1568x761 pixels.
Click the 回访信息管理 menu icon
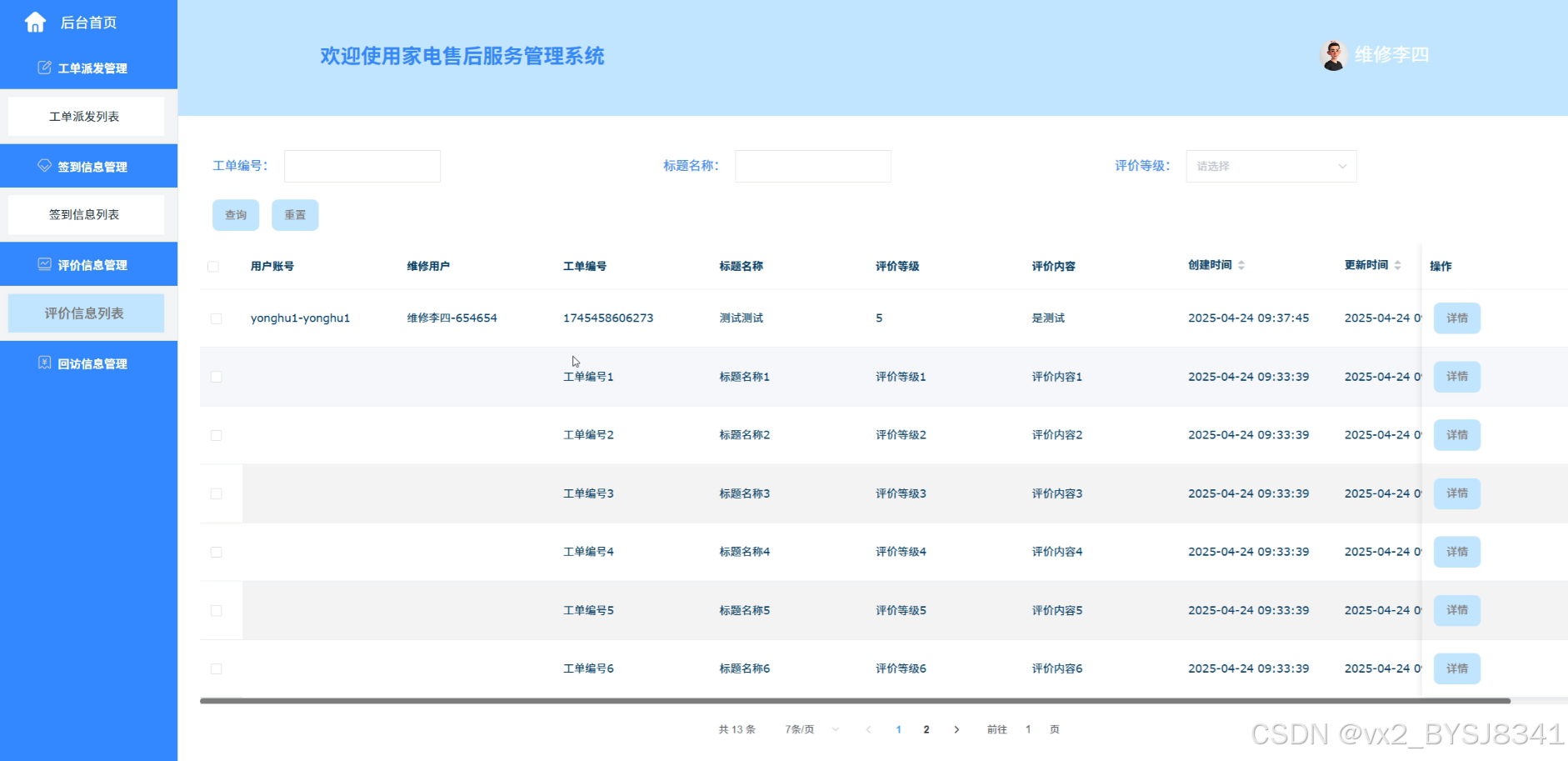coord(44,363)
